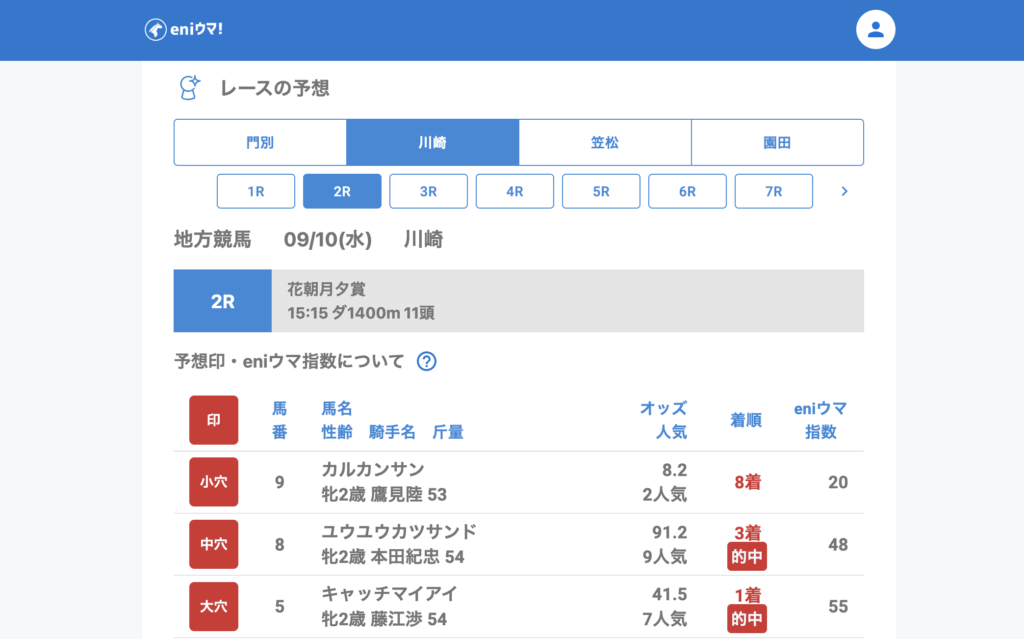This screenshot has height=639, width=1024.
Task: Jump to race 7R
Action: point(773,191)
